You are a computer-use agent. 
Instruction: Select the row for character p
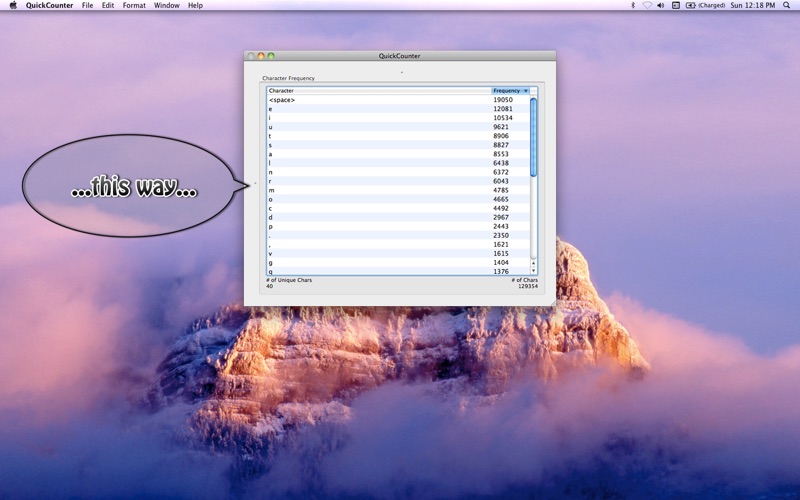pyautogui.click(x=398, y=227)
